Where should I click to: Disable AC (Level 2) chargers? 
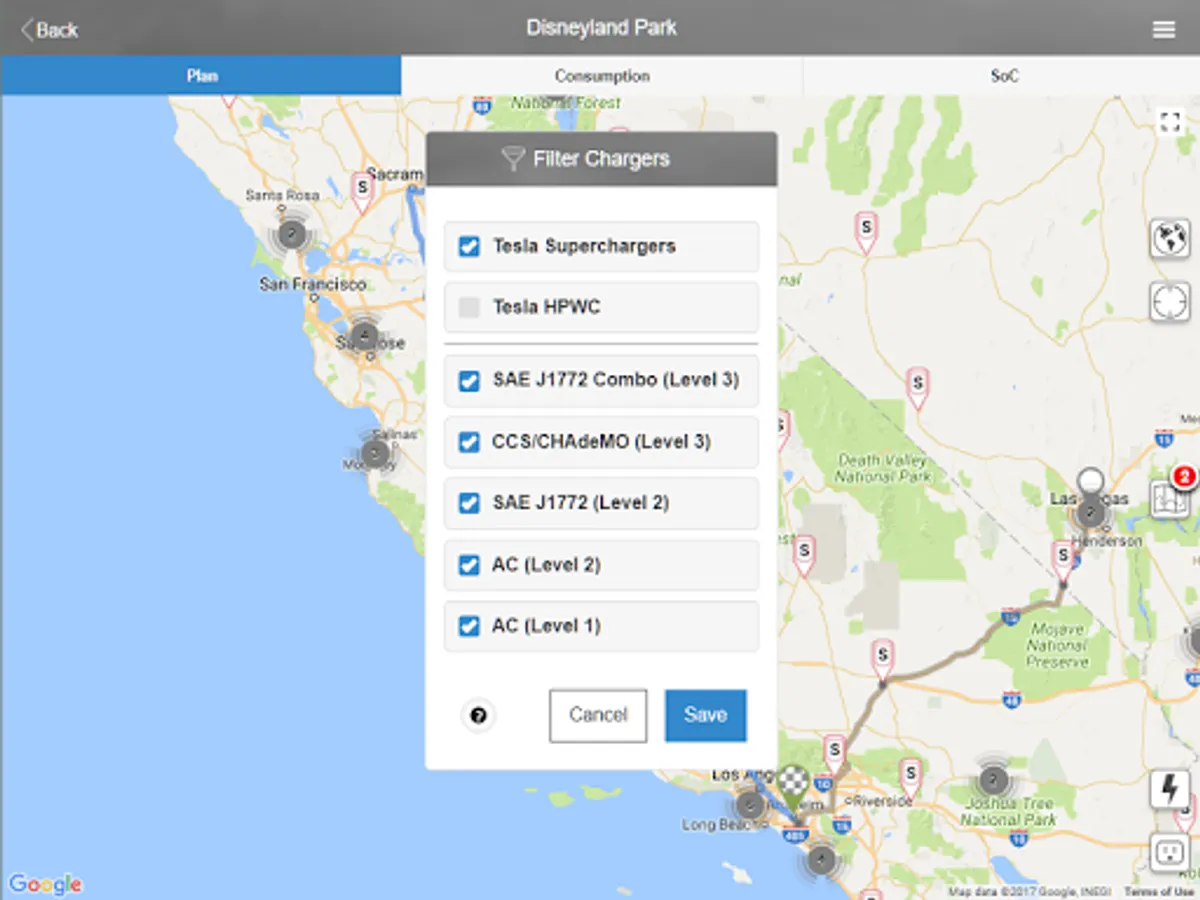pyautogui.click(x=469, y=565)
